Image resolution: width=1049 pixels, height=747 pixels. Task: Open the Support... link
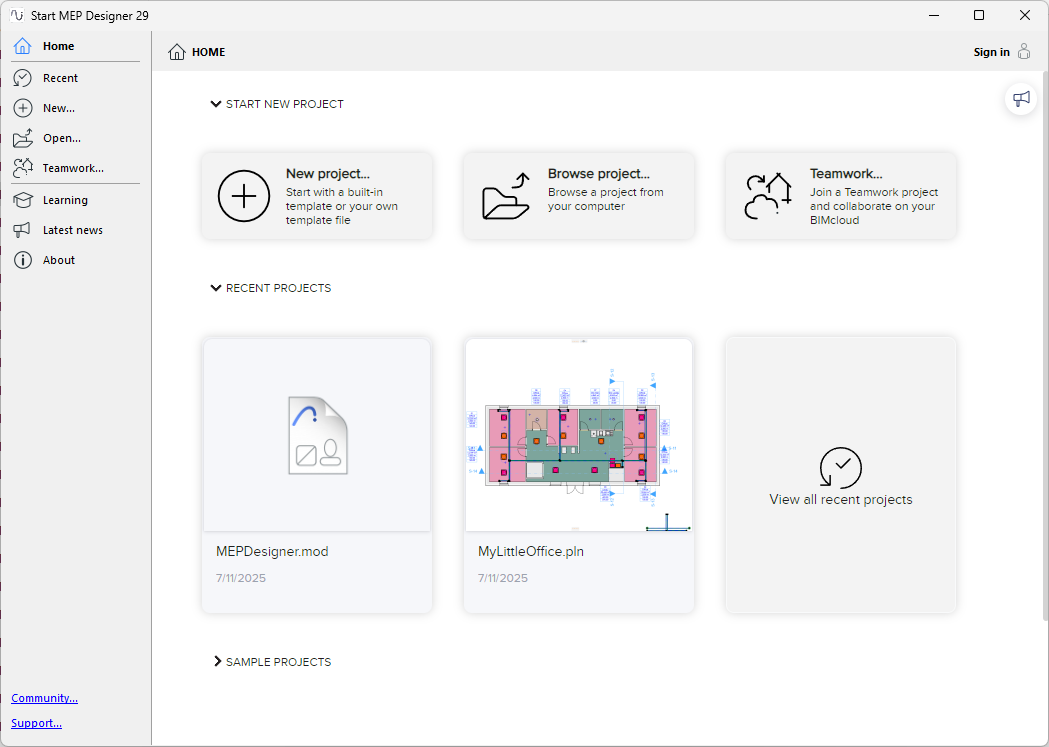click(36, 723)
